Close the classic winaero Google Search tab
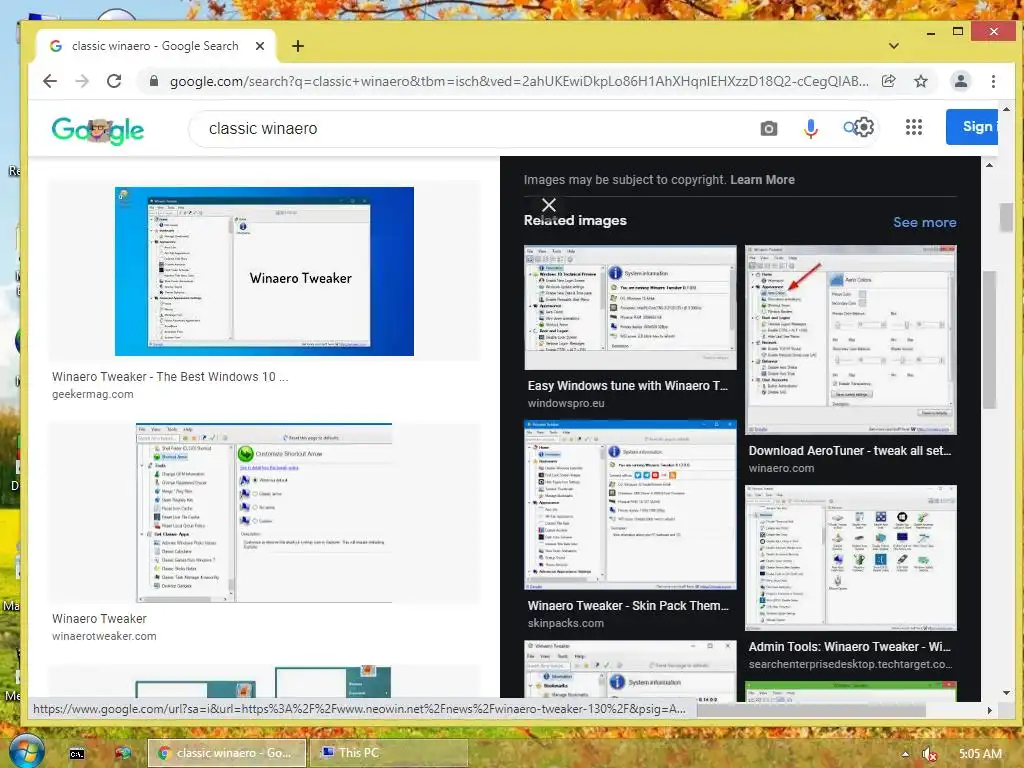This screenshot has width=1024, height=768. coord(260,46)
